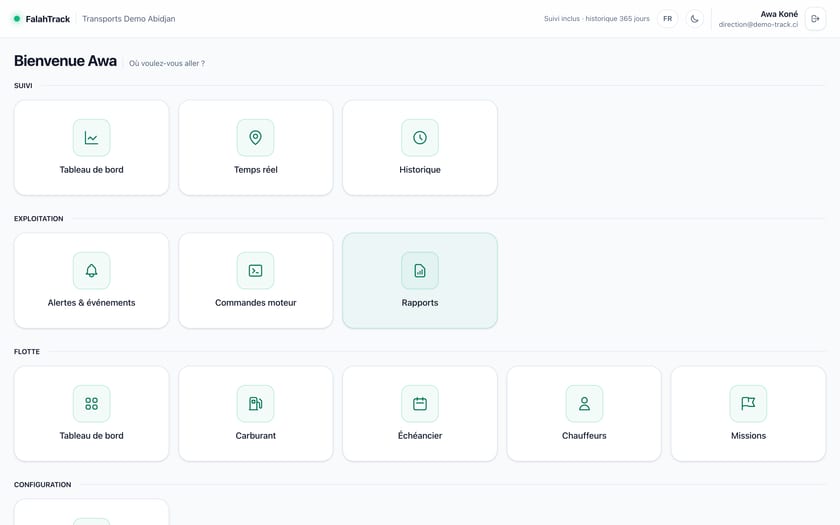This screenshot has width=840, height=525.
Task: Open the Missions flag icon
Action: click(748, 403)
